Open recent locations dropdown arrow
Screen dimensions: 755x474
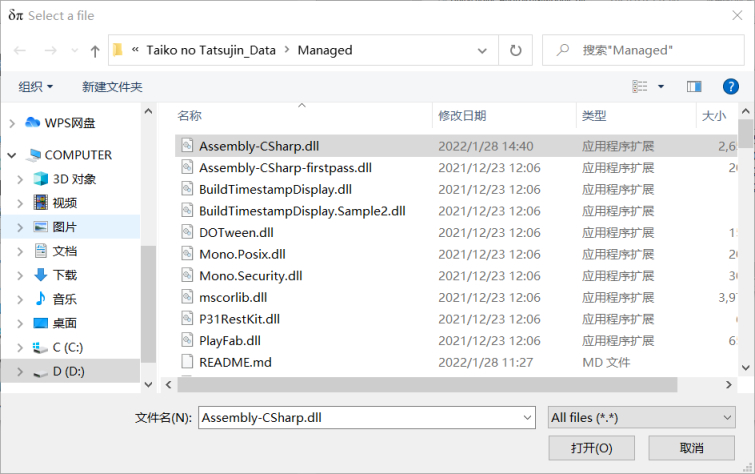(74, 51)
